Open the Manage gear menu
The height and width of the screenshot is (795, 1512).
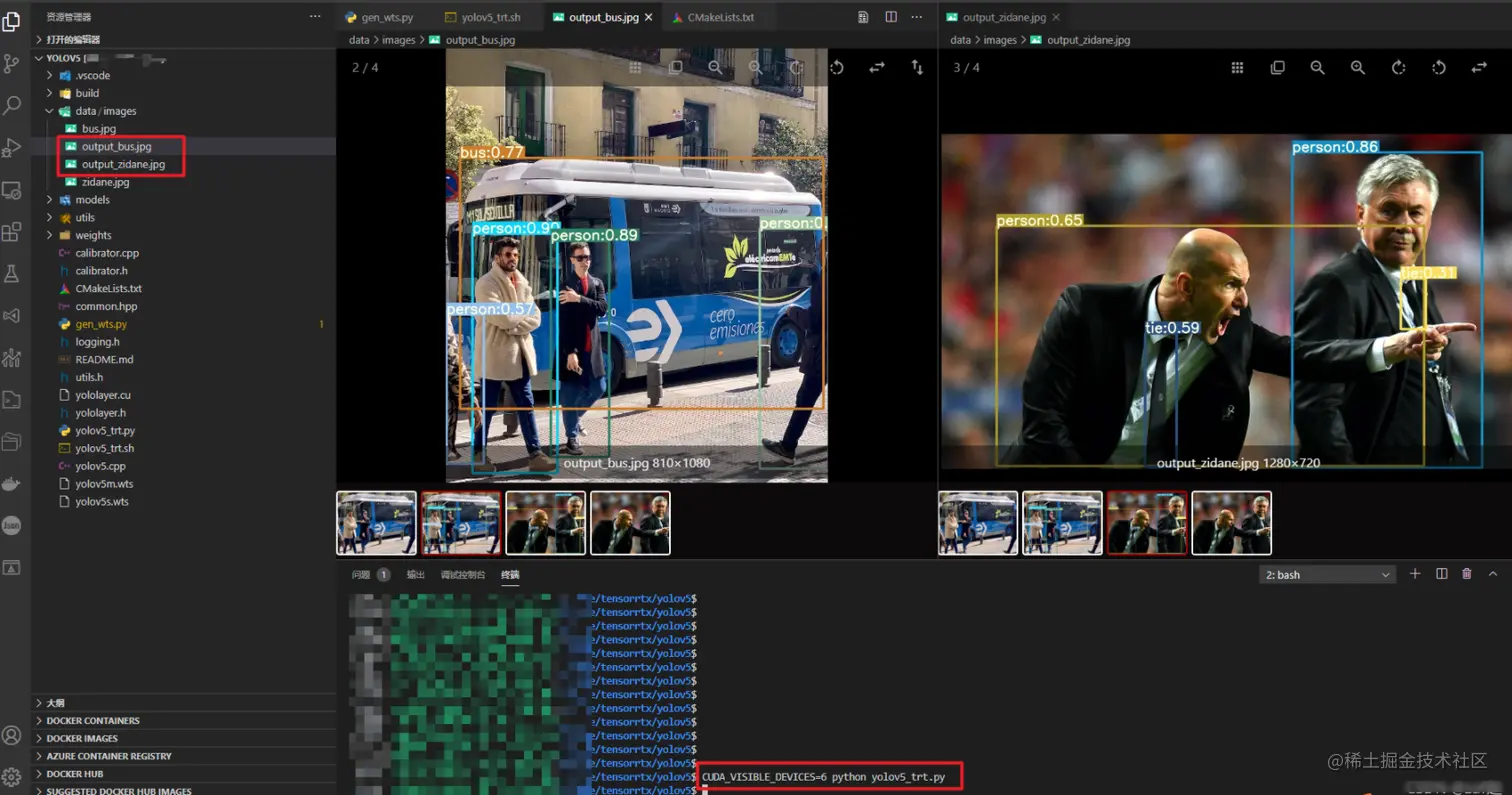12,777
